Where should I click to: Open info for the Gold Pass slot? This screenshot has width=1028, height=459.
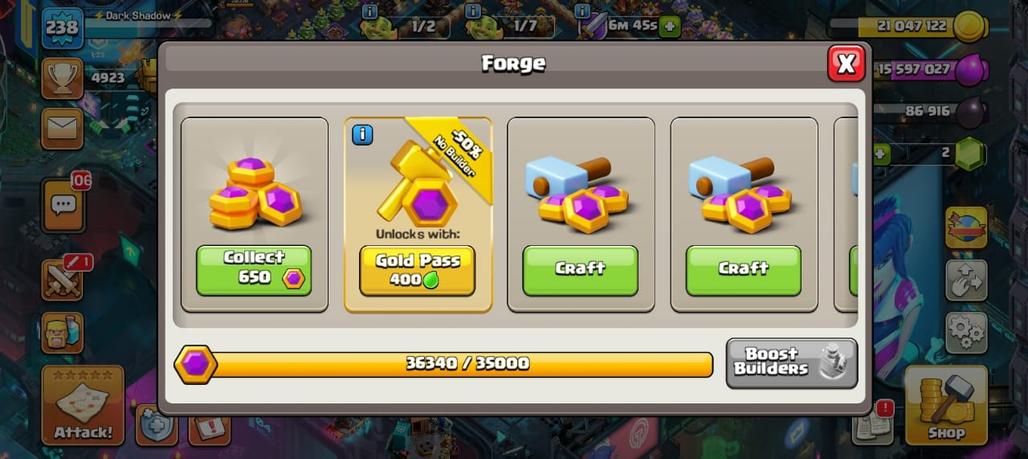[363, 134]
